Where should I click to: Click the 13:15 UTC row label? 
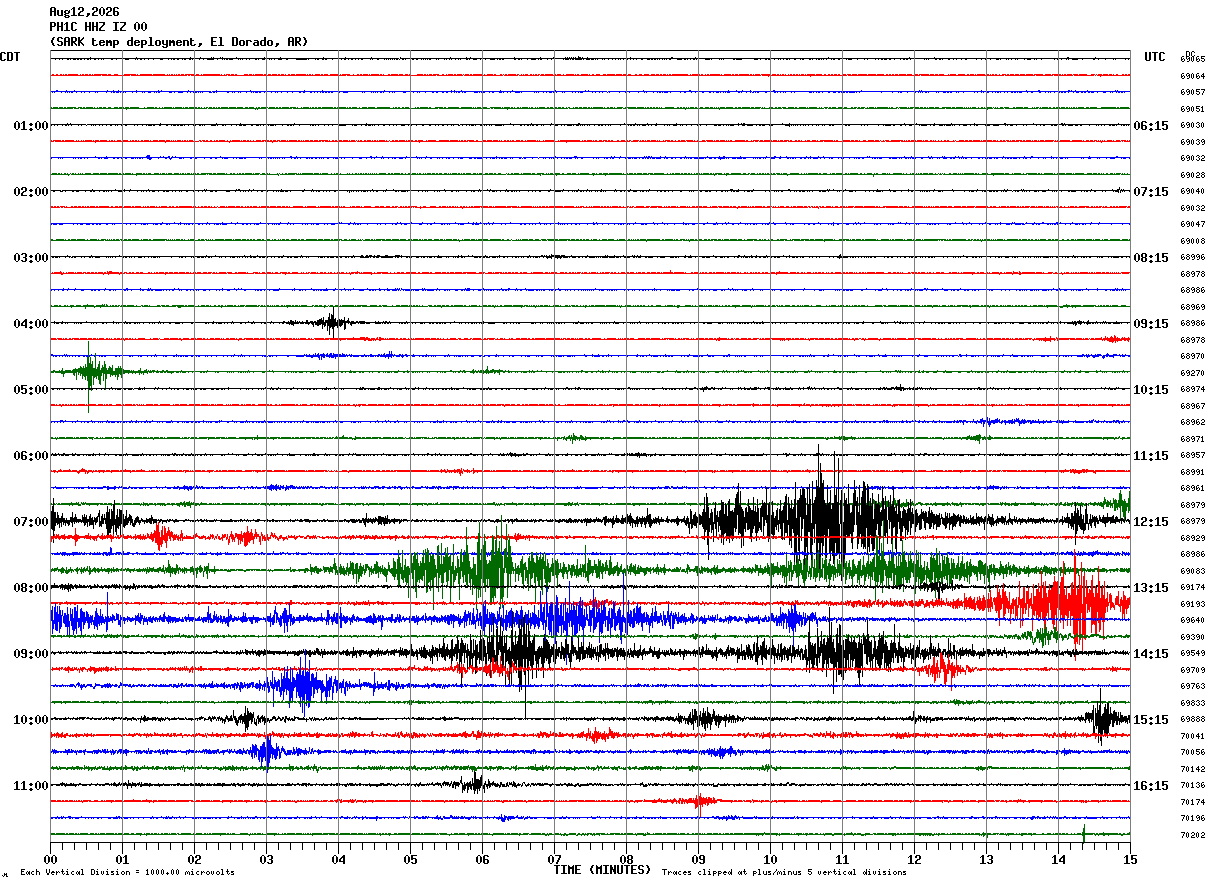pyautogui.click(x=1151, y=588)
